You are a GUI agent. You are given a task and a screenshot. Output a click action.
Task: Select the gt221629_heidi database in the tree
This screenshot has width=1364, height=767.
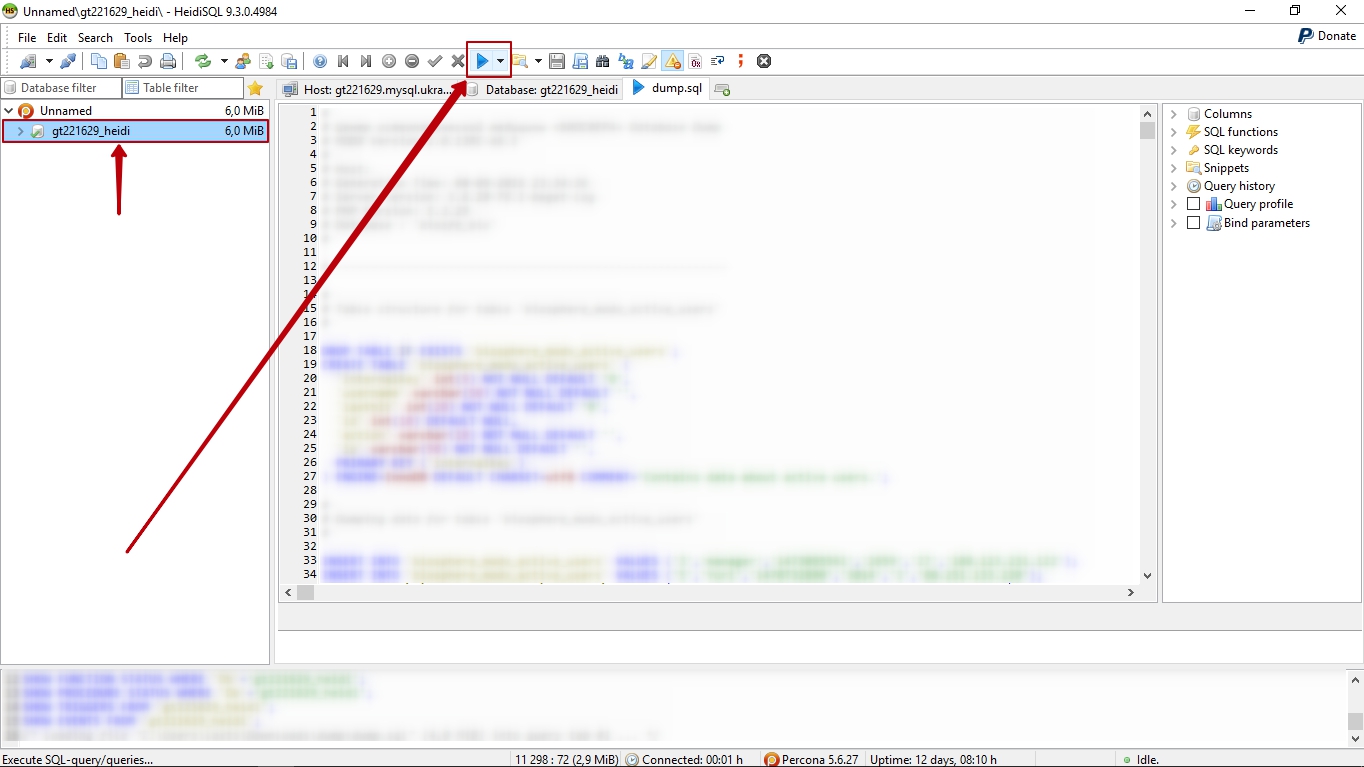coord(135,131)
